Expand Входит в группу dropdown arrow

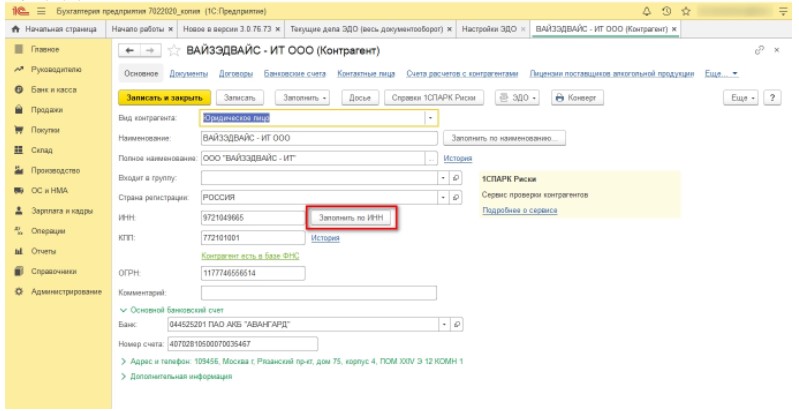click(443, 178)
